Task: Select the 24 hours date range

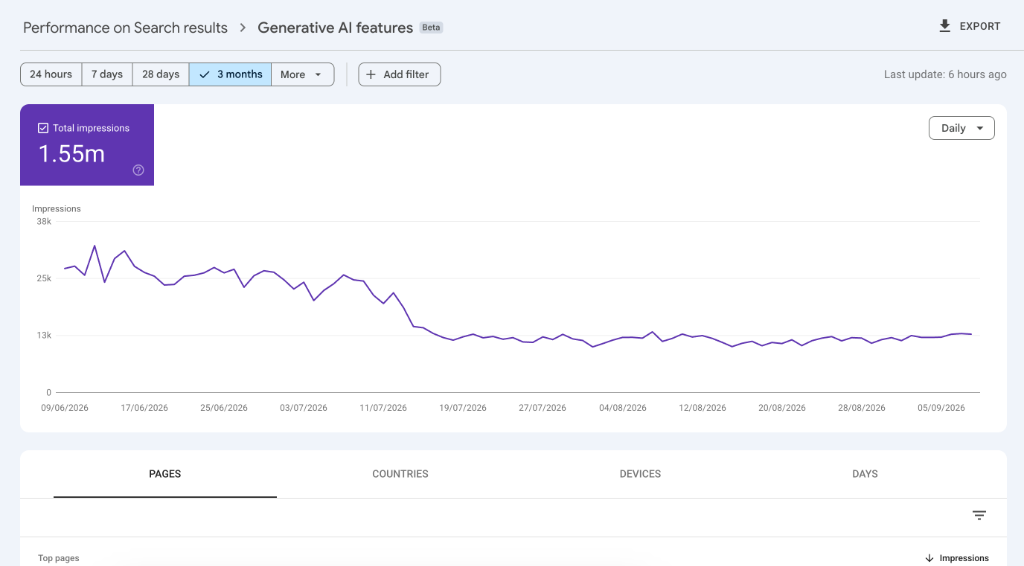Action: [x=51, y=74]
